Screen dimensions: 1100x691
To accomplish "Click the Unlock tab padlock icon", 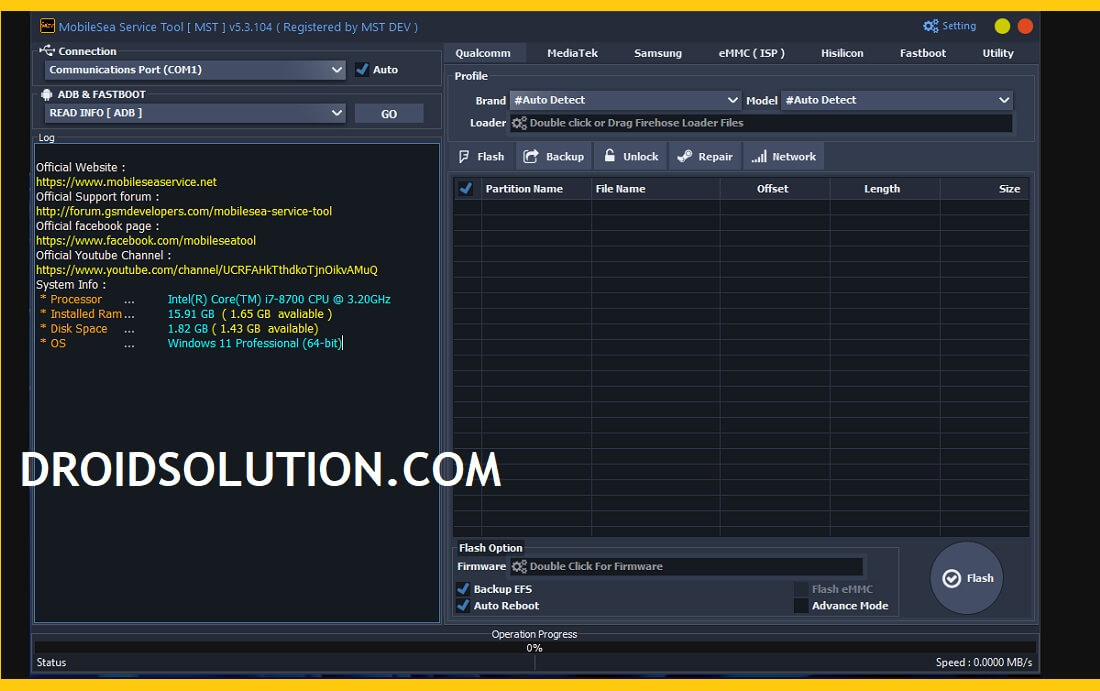I will coord(610,156).
